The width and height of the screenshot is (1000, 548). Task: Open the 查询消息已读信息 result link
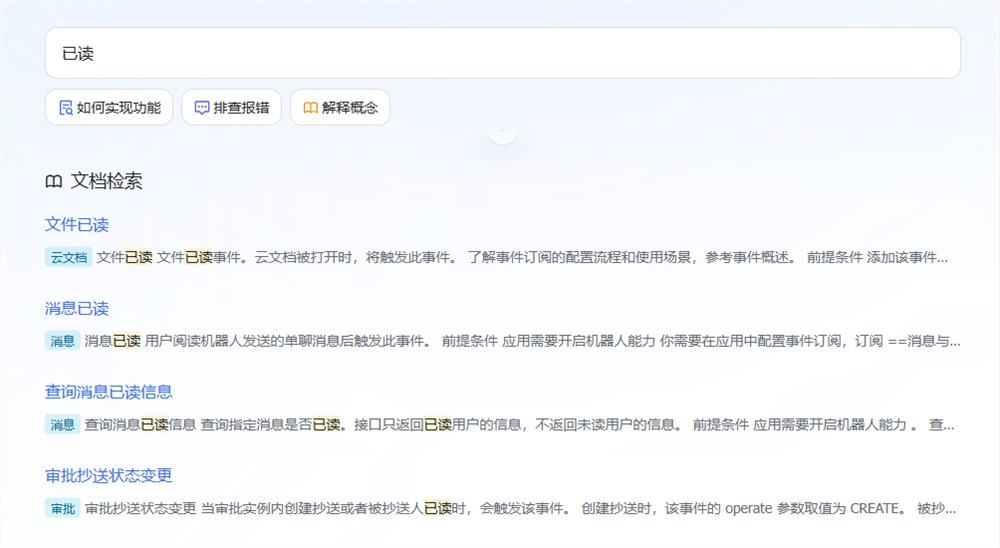[108, 392]
